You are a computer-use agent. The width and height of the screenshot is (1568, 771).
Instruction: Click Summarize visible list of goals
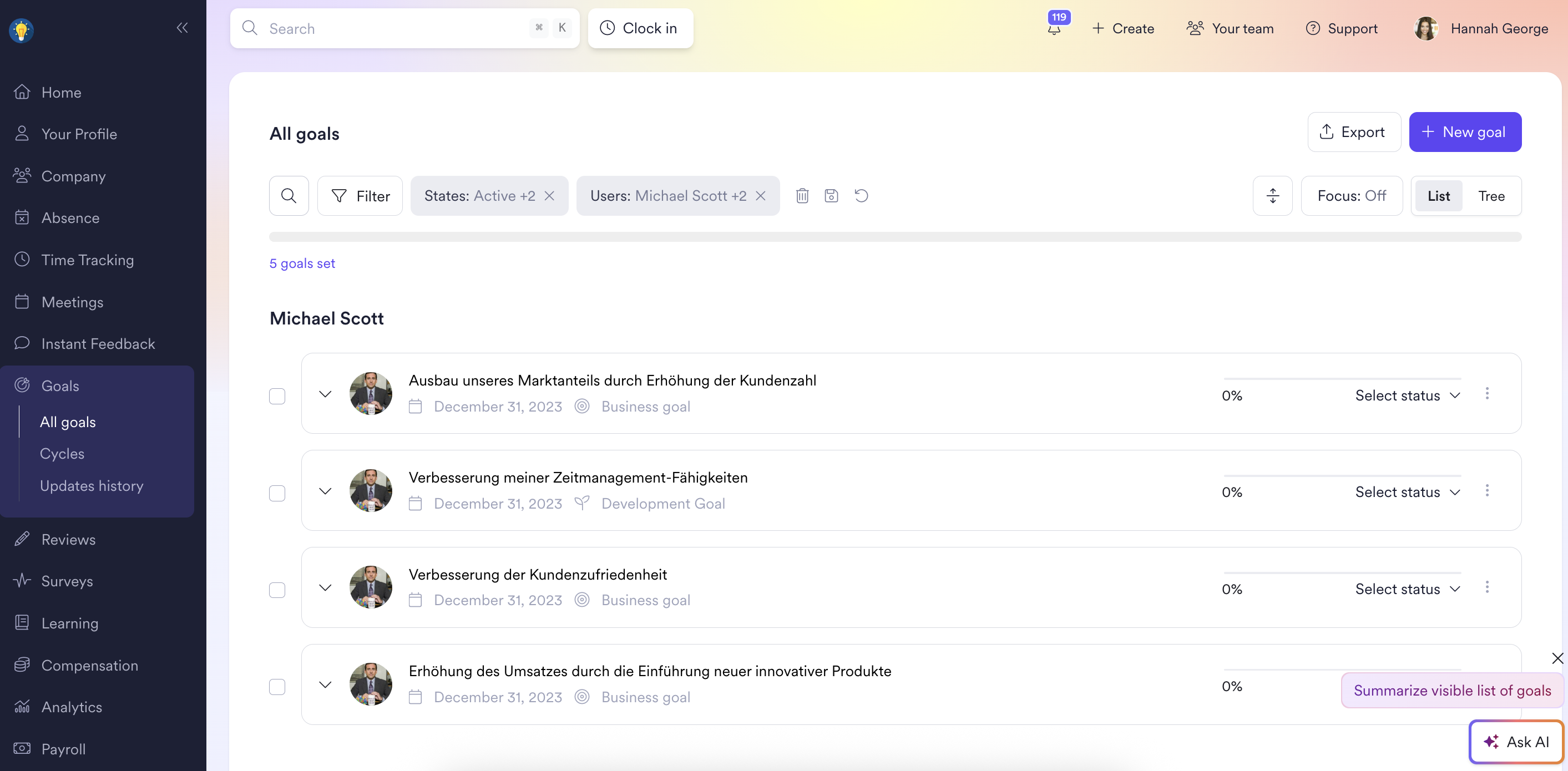click(x=1451, y=691)
